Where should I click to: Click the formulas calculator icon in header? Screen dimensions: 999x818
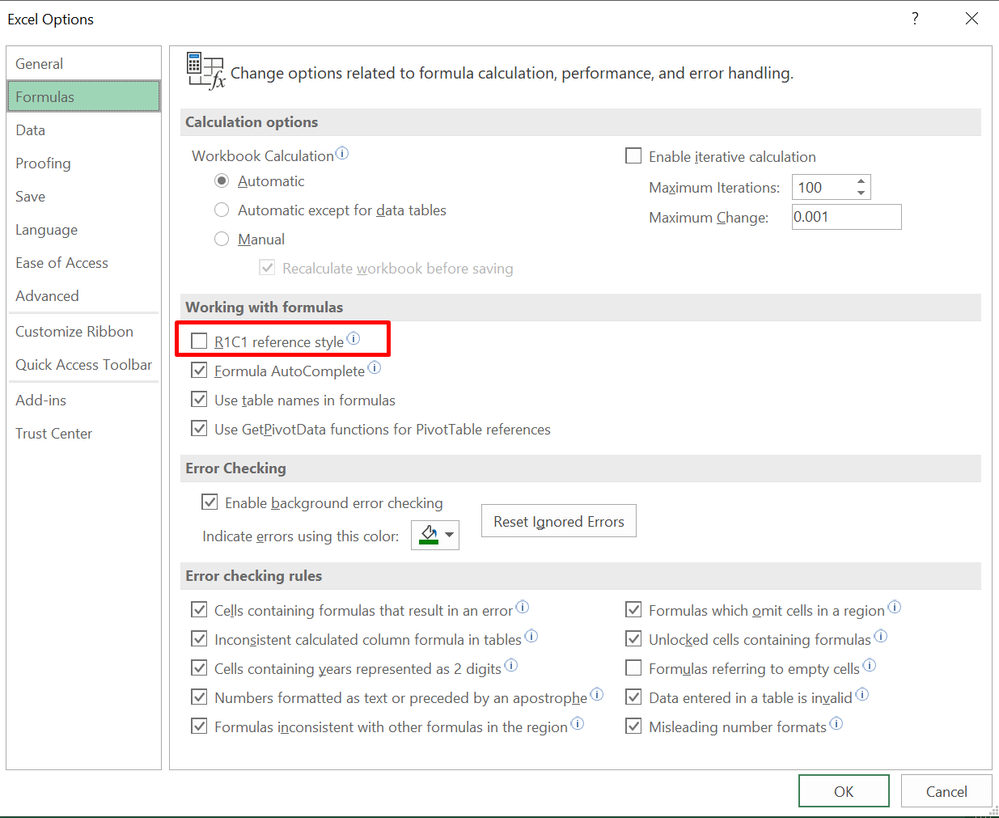pos(205,71)
